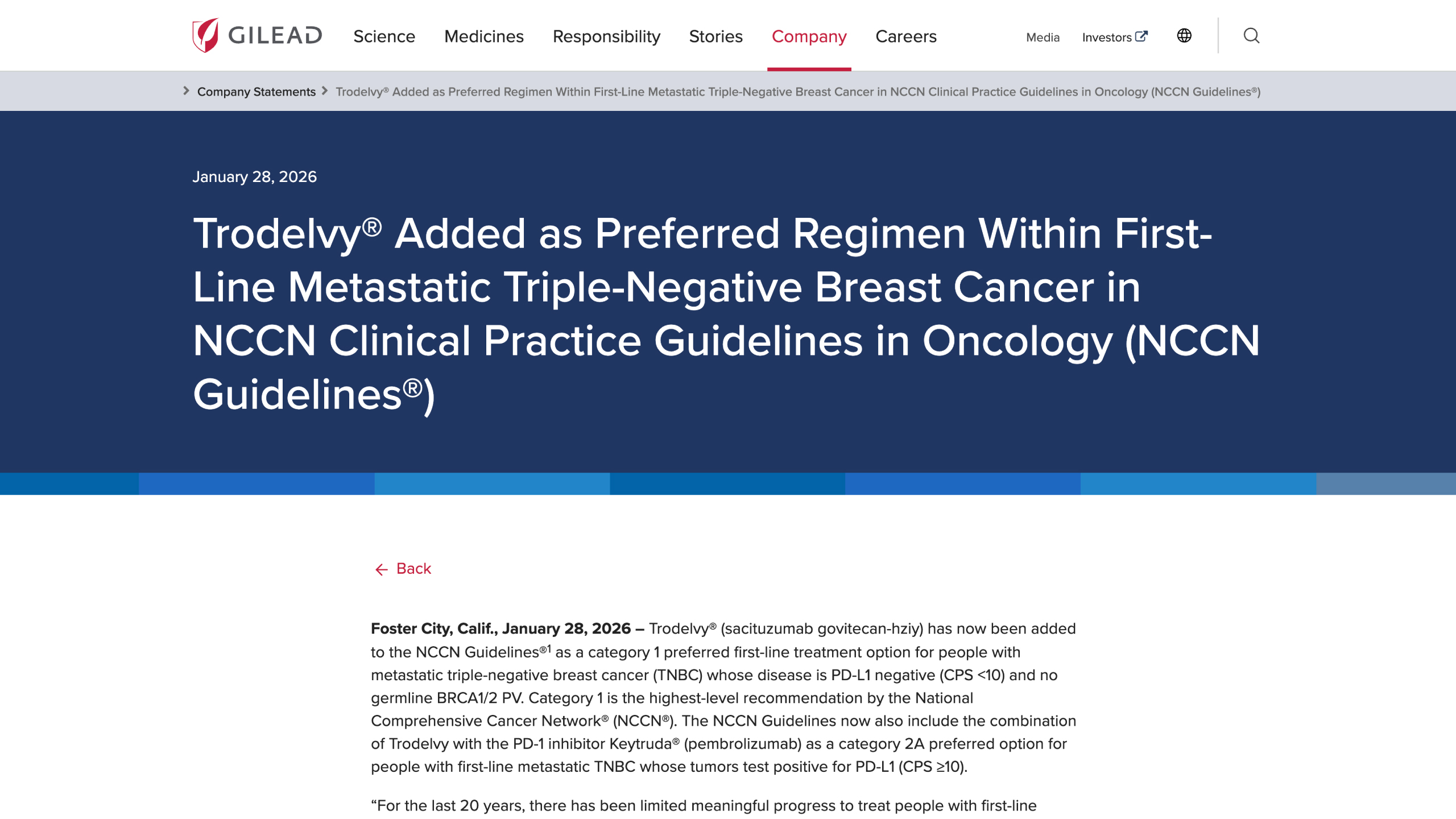Expand the Stories navigation menu
Image resolution: width=1456 pixels, height=819 pixels.
(x=715, y=36)
